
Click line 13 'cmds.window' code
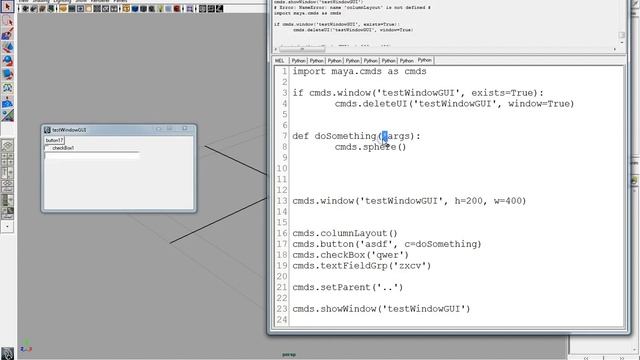tap(409, 201)
